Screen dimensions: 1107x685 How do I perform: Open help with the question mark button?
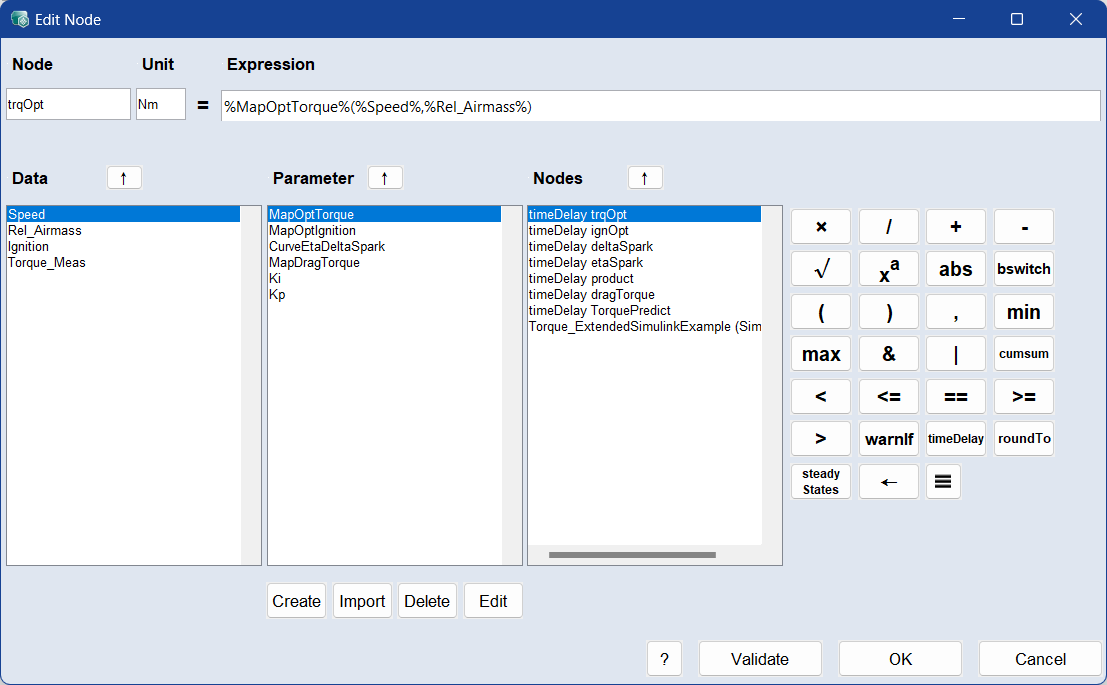(664, 659)
